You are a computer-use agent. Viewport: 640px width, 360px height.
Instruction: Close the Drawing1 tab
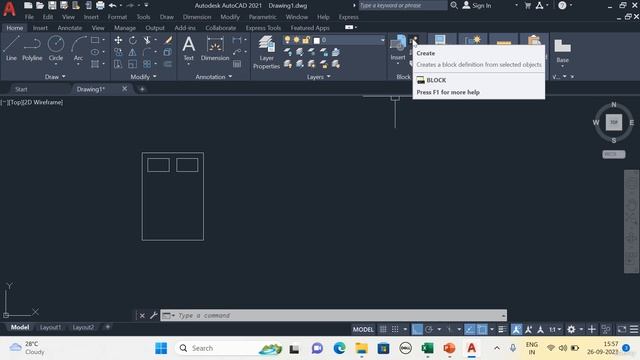124,89
